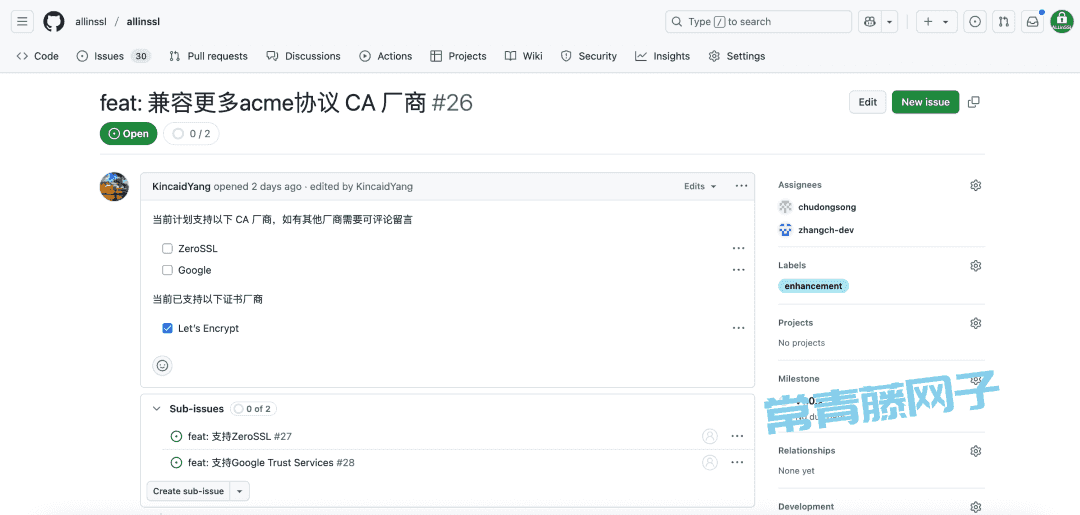Image resolution: width=1080 pixels, height=515 pixels.
Task: Focus the Type / to search field
Action: pyautogui.click(x=758, y=21)
